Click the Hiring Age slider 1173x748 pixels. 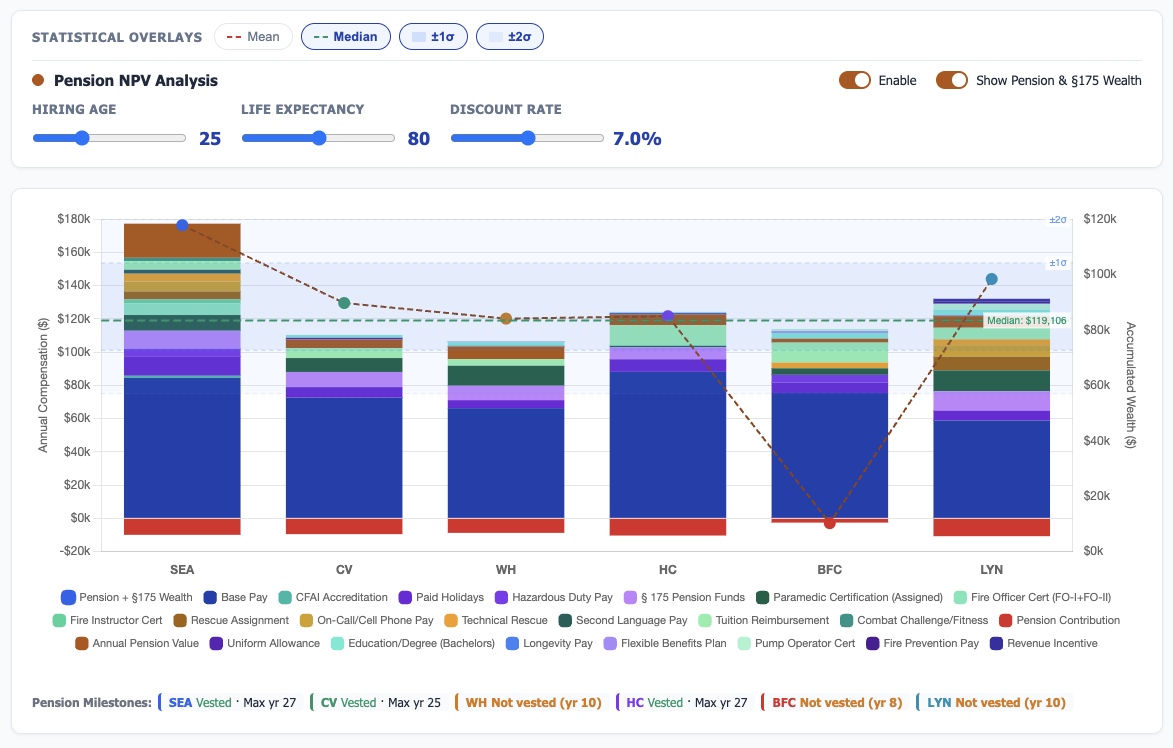[x=109, y=138]
